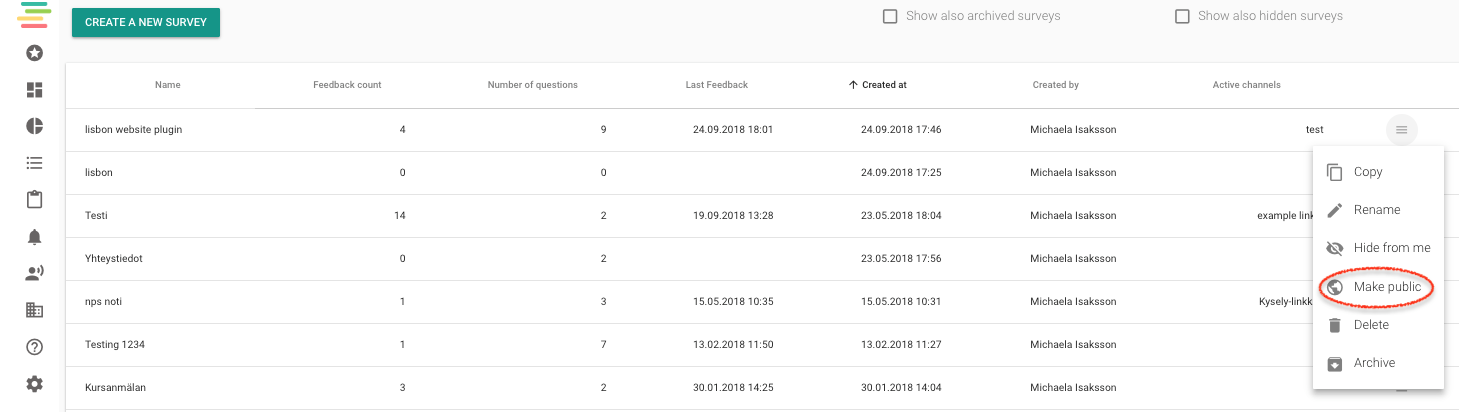Click the app logo in the sidebar
This screenshot has height=412, width=1459.
[x=34, y=15]
